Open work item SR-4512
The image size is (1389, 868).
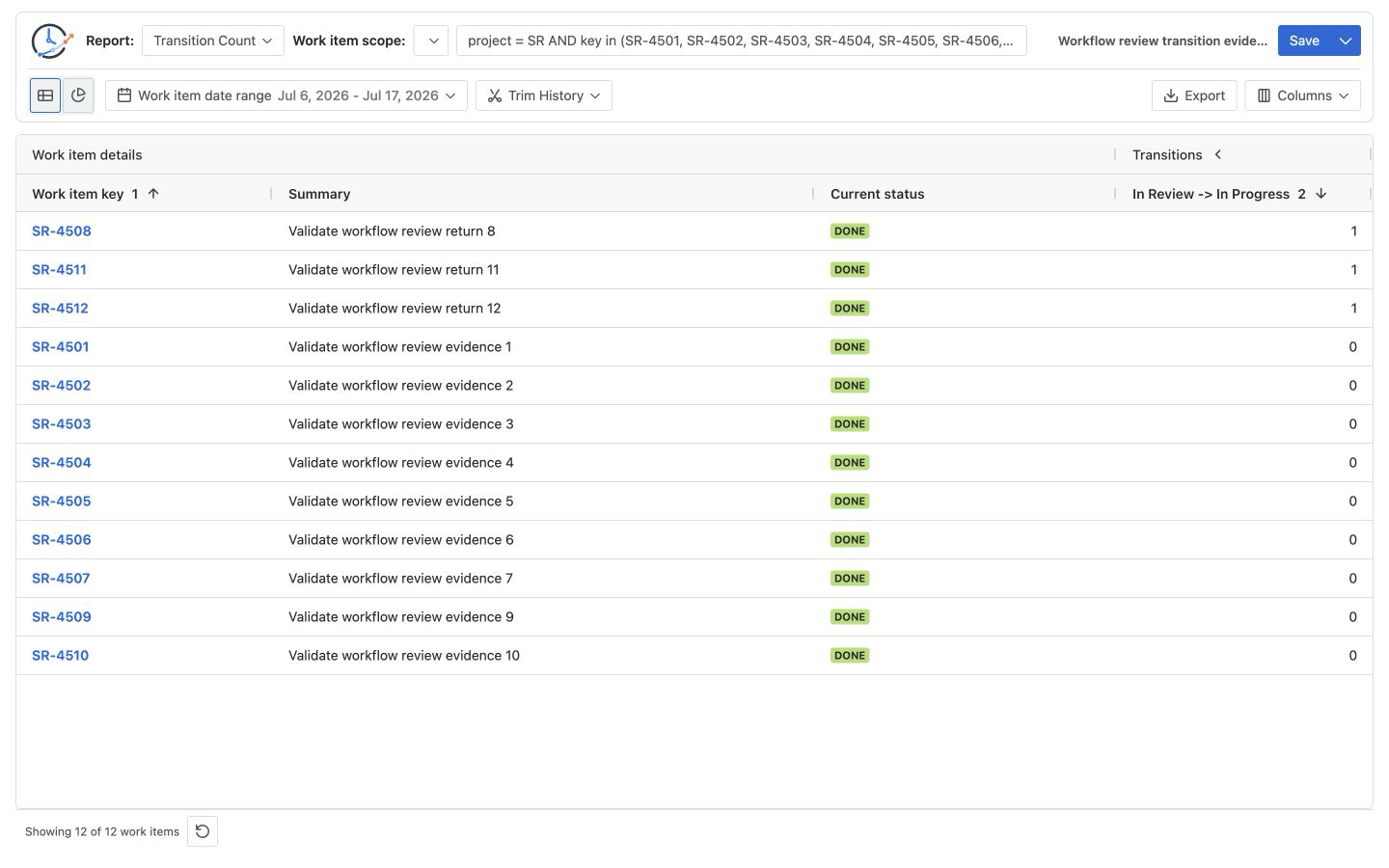60,309
